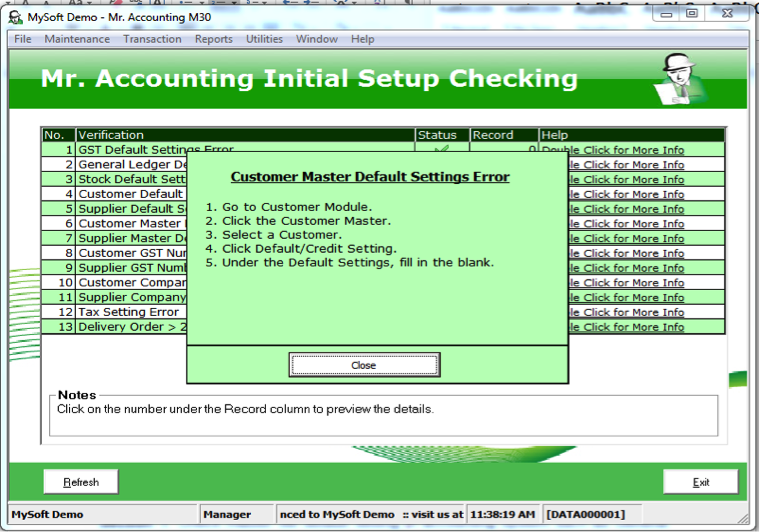
Task: Open help link for Tax Setting Error row
Action: [626, 313]
